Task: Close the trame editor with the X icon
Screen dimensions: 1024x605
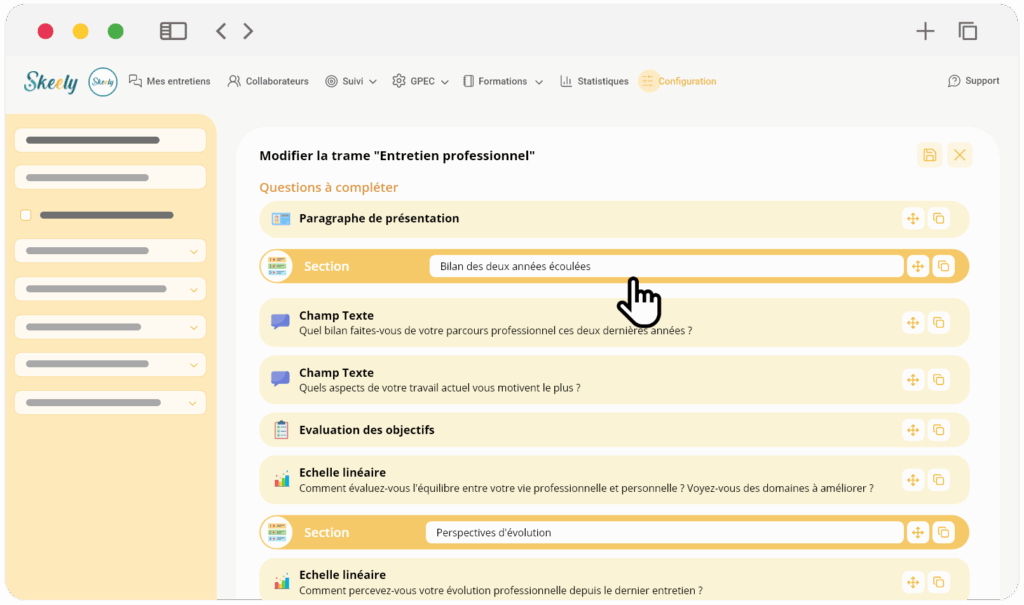Action: [959, 155]
